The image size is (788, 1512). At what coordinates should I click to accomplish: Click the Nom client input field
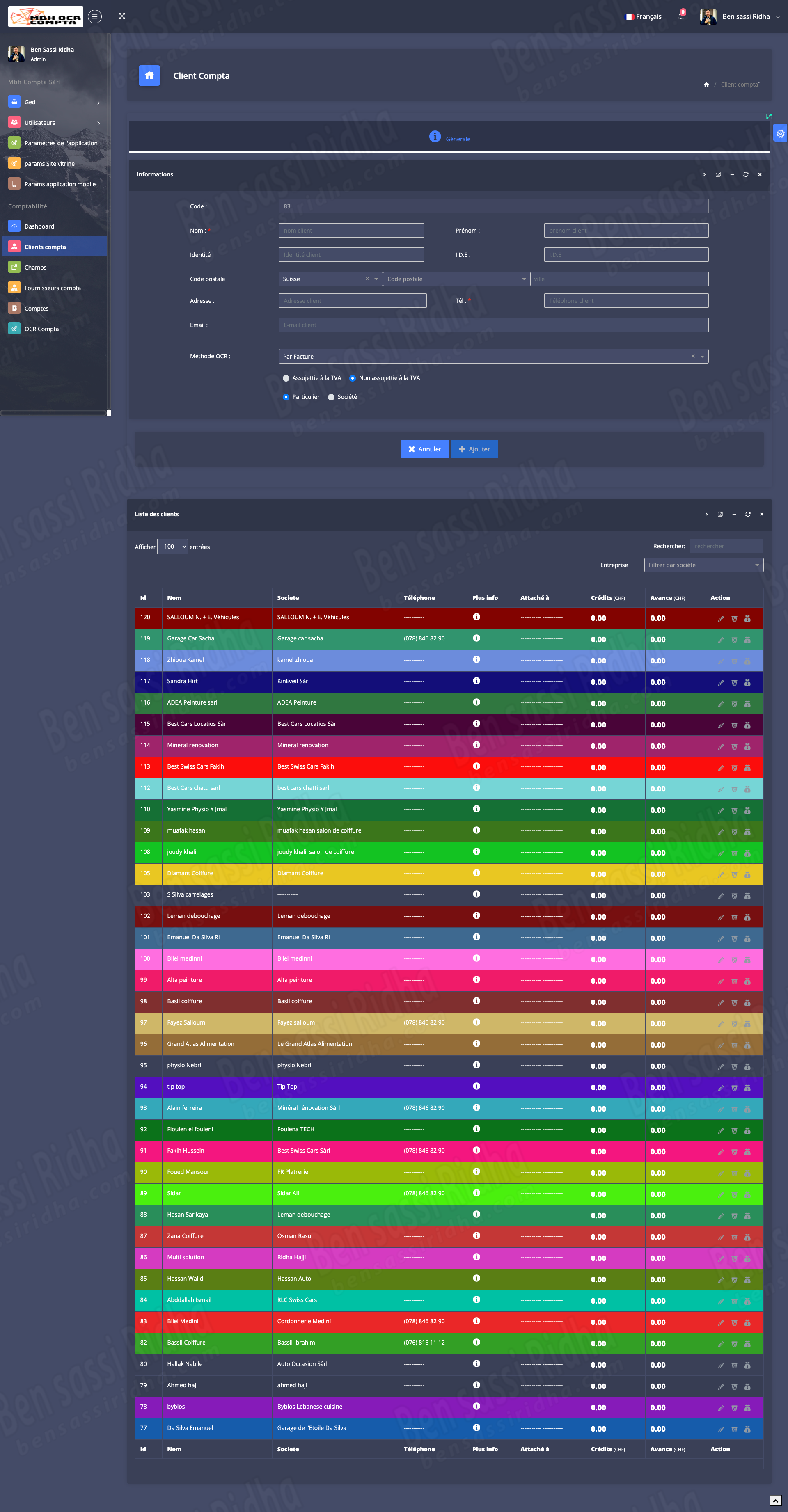click(x=351, y=231)
